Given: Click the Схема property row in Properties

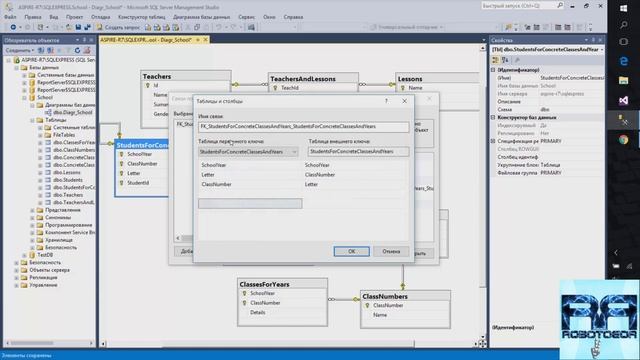Looking at the screenshot, I should tap(547, 110).
